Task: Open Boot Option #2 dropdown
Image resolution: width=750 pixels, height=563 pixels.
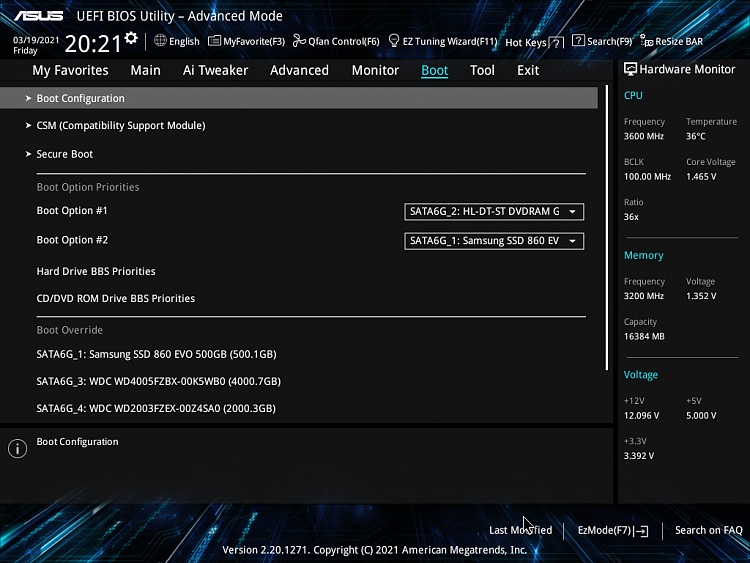Action: [494, 241]
